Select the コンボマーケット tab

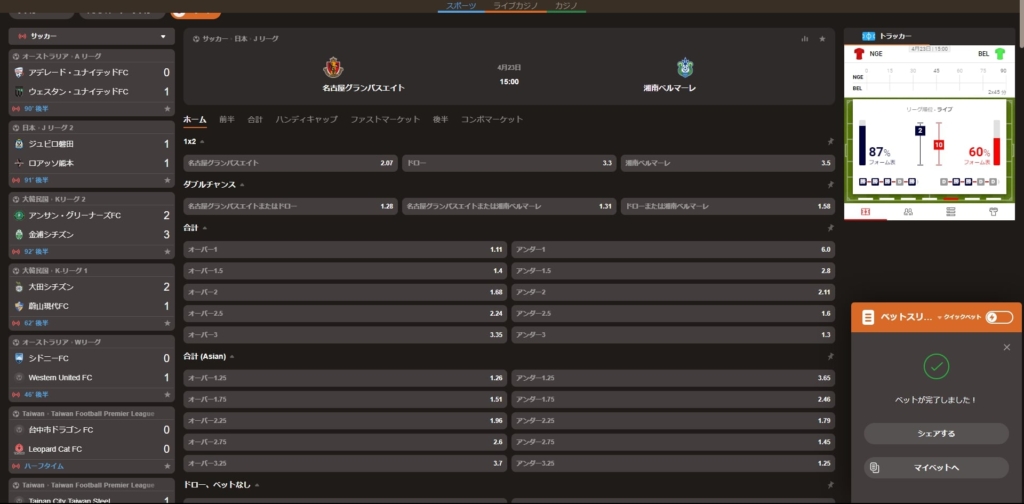492,119
